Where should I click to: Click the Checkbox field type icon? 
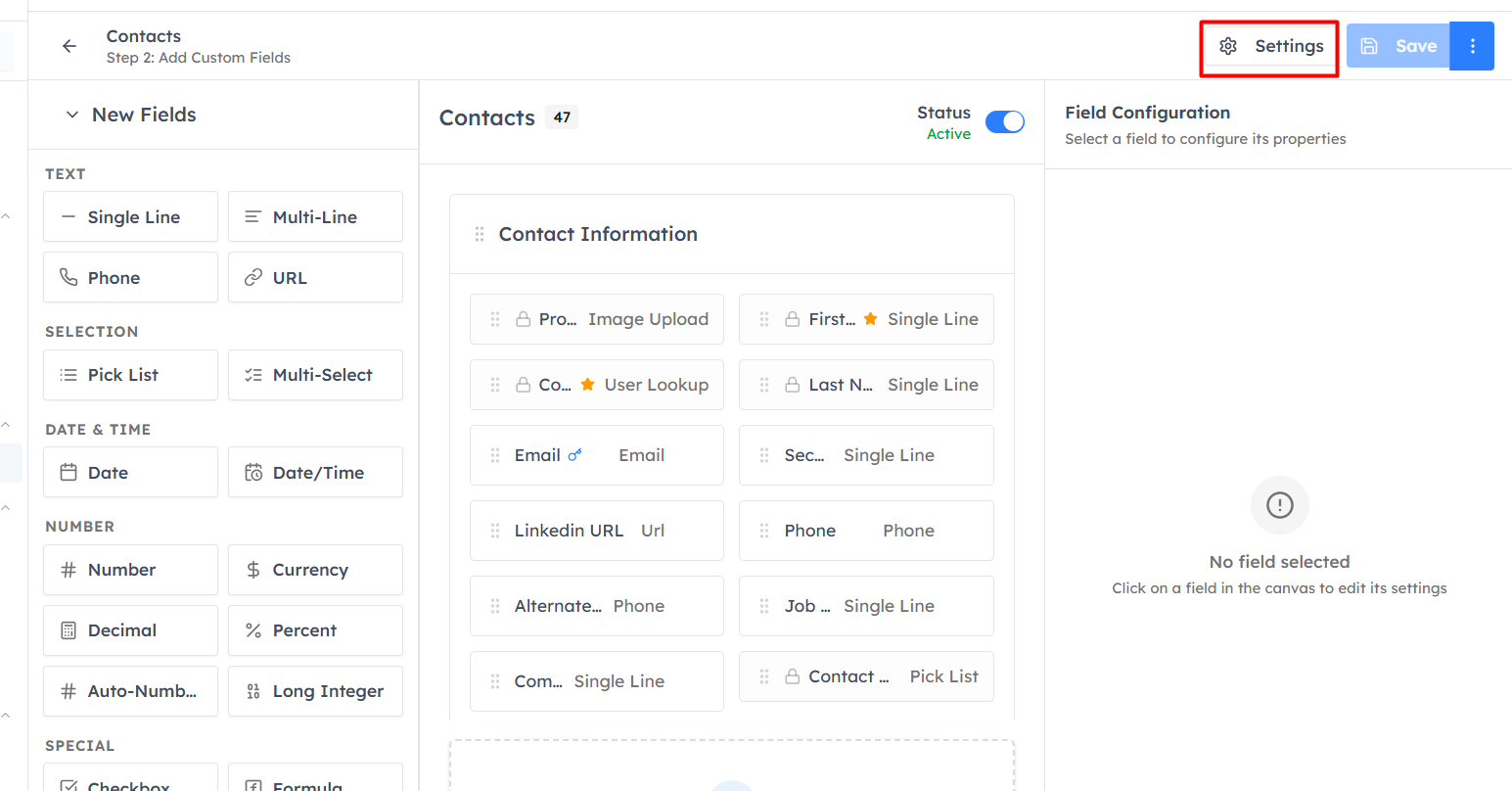click(x=69, y=785)
